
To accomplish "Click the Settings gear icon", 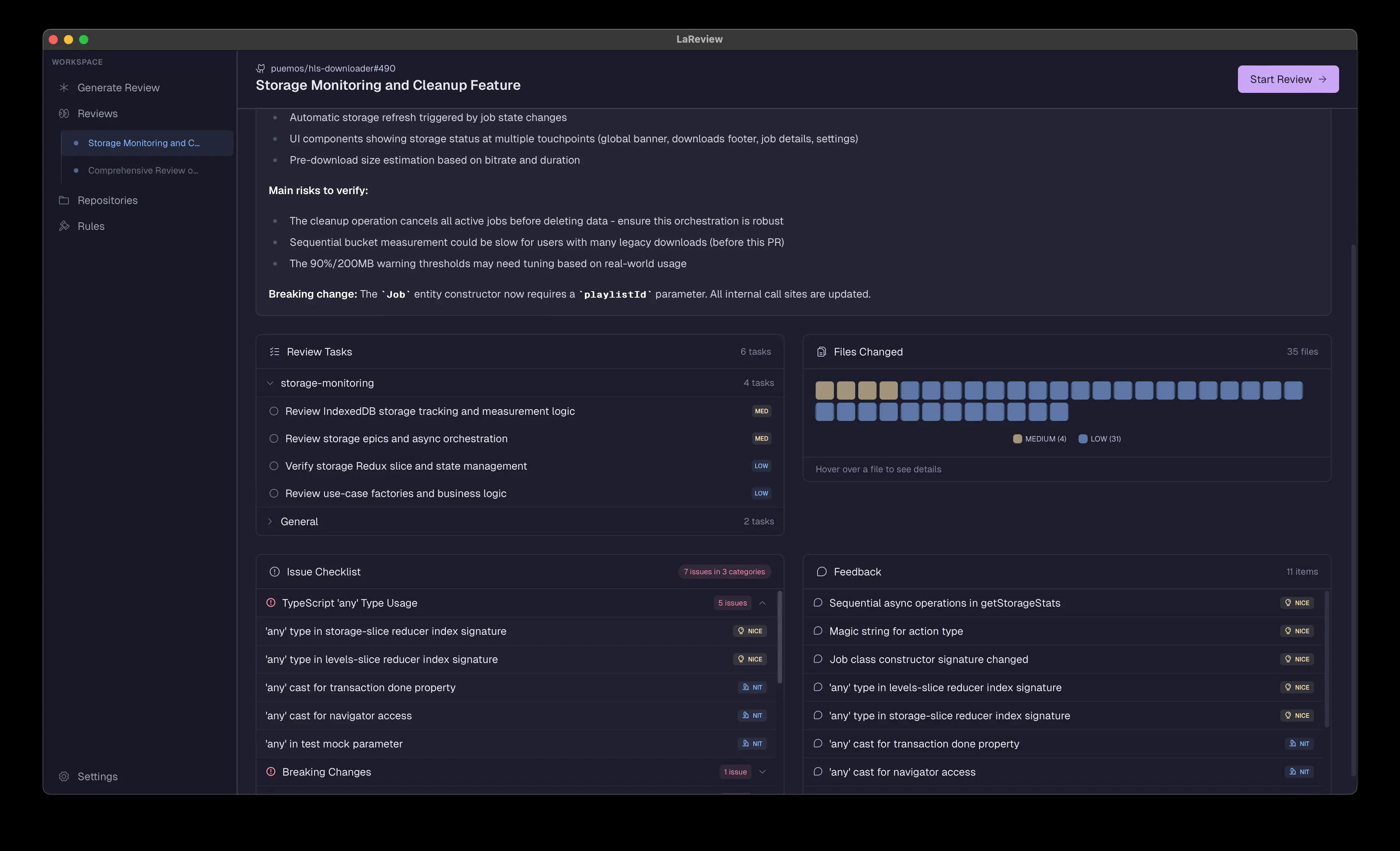I will [x=64, y=776].
